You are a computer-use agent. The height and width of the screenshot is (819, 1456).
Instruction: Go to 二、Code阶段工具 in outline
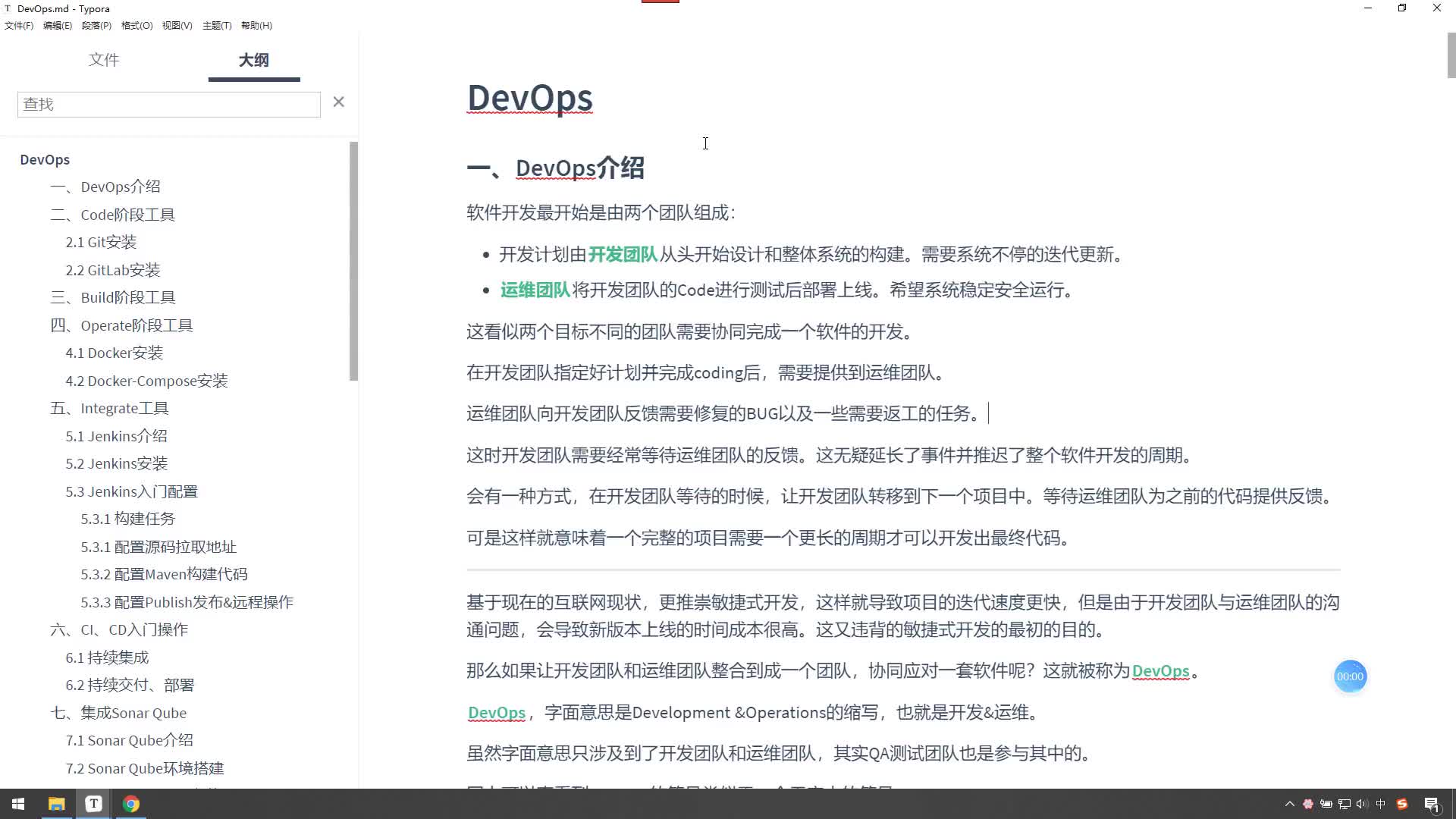click(112, 215)
